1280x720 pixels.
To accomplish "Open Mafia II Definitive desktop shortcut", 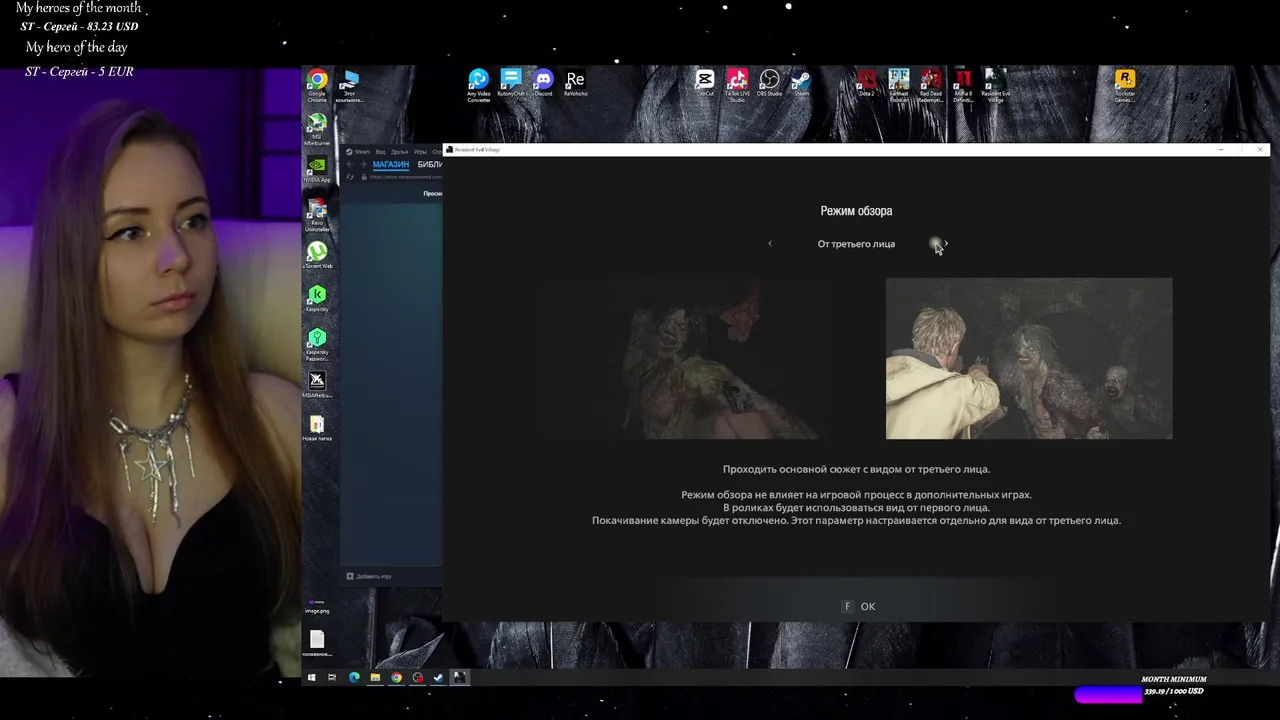I will 963,85.
